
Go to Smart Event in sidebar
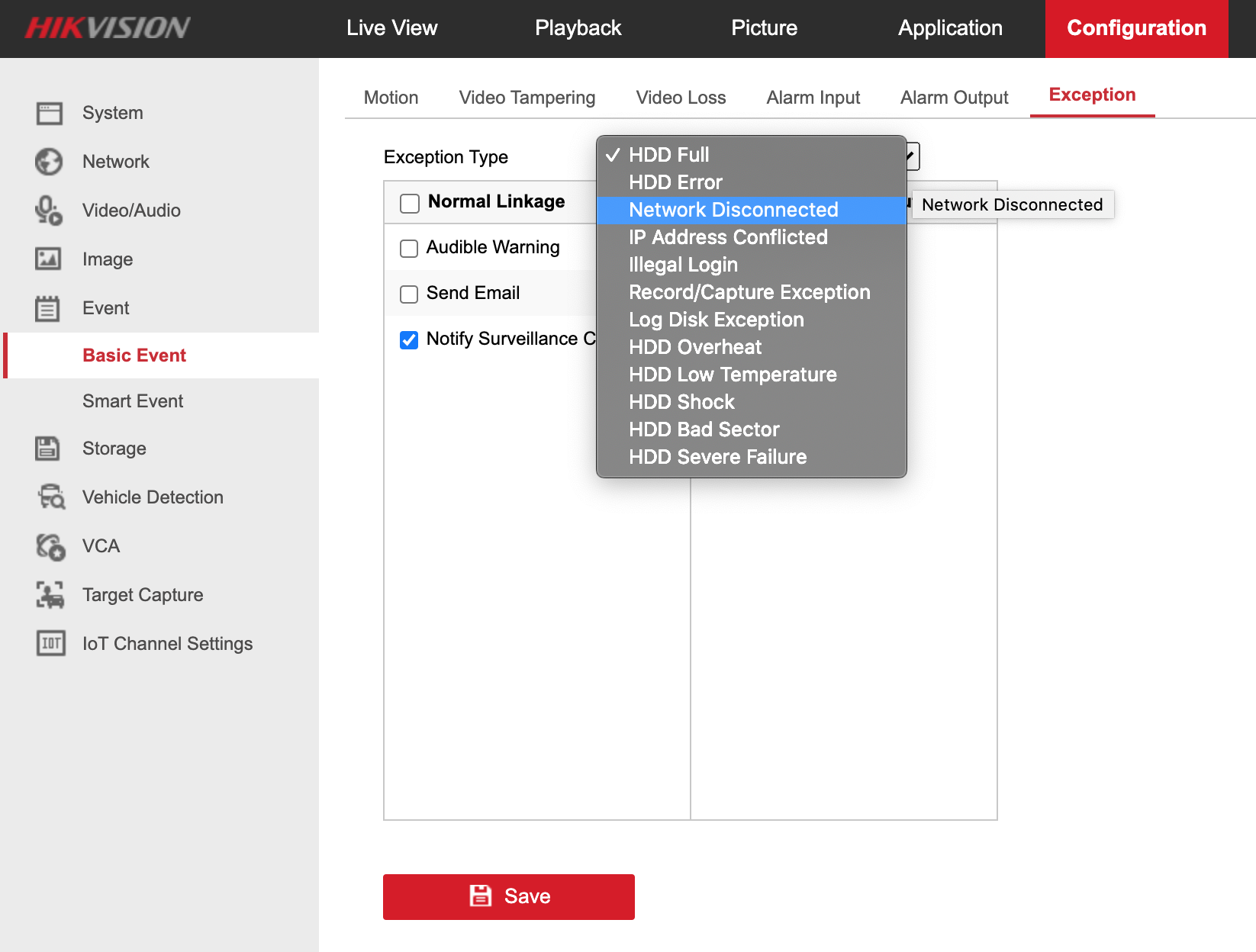[133, 401]
